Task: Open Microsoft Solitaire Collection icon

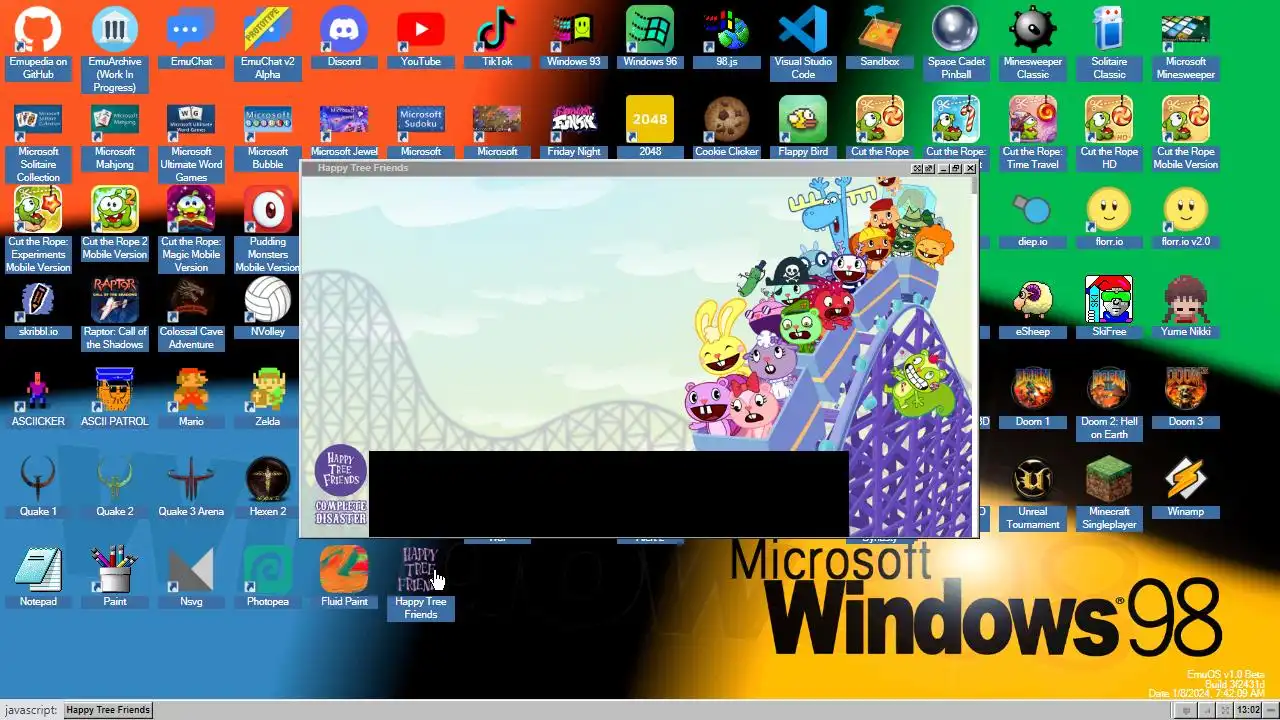Action: (x=38, y=121)
